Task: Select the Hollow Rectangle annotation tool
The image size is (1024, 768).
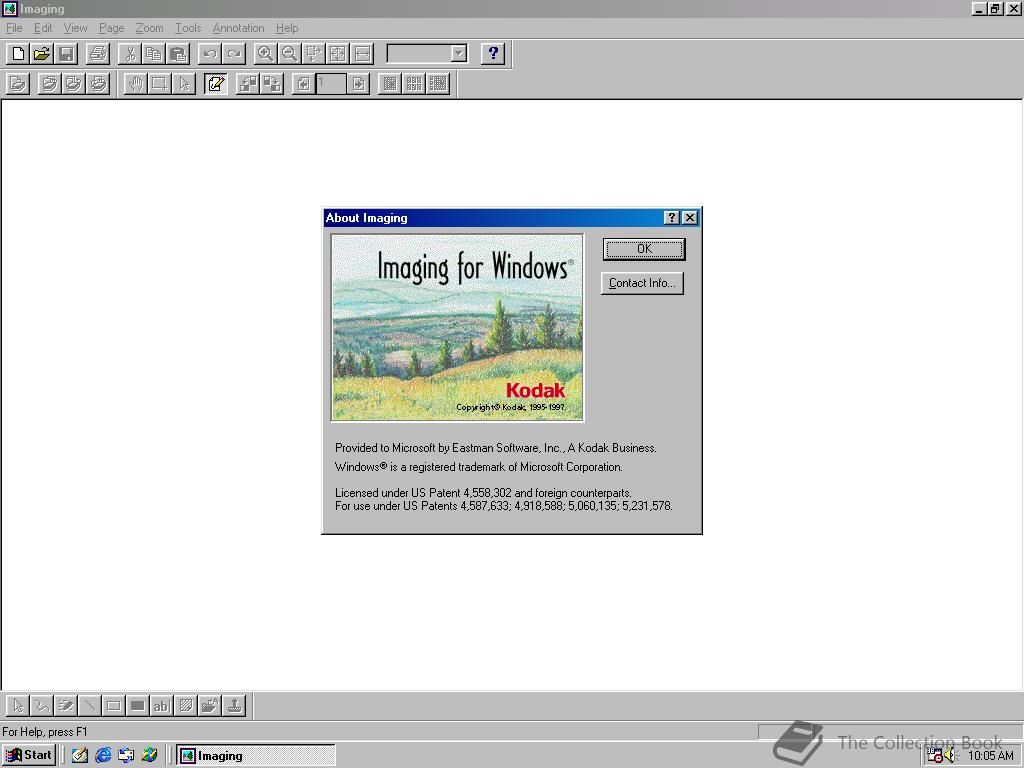Action: pyautogui.click(x=114, y=706)
